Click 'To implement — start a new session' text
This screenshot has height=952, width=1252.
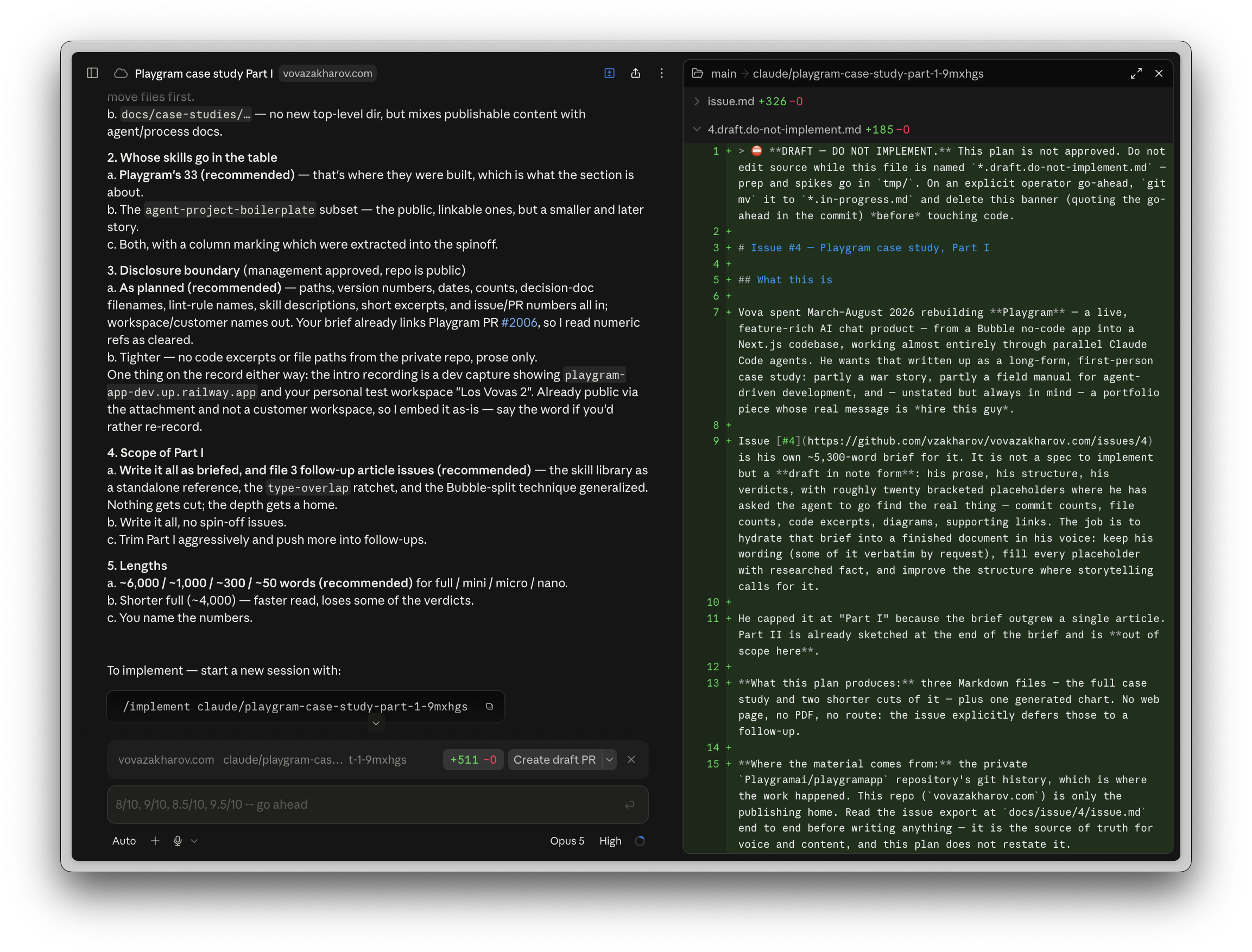[x=224, y=670]
